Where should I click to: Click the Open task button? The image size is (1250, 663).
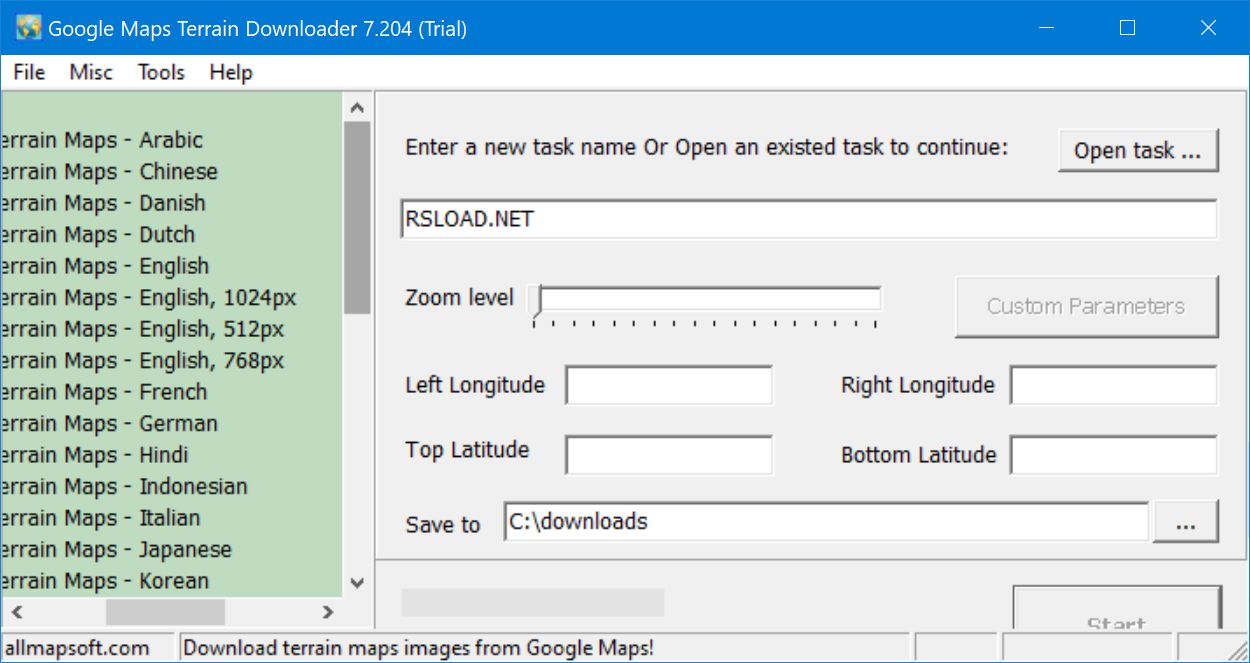point(1138,151)
